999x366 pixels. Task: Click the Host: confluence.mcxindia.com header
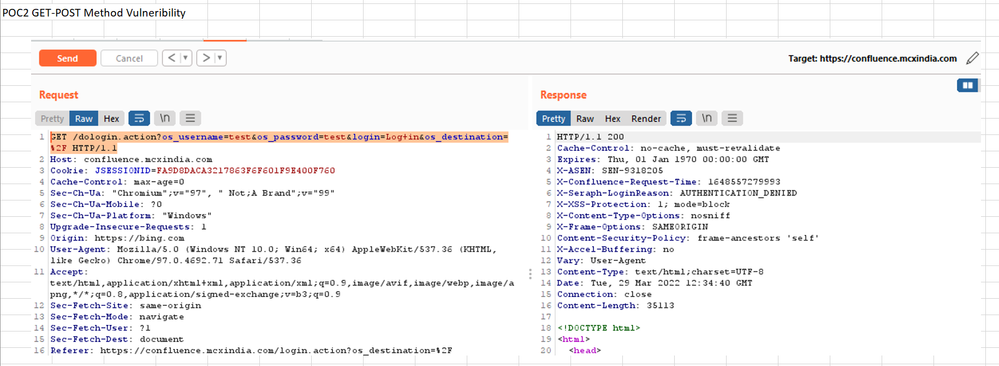coord(131,159)
